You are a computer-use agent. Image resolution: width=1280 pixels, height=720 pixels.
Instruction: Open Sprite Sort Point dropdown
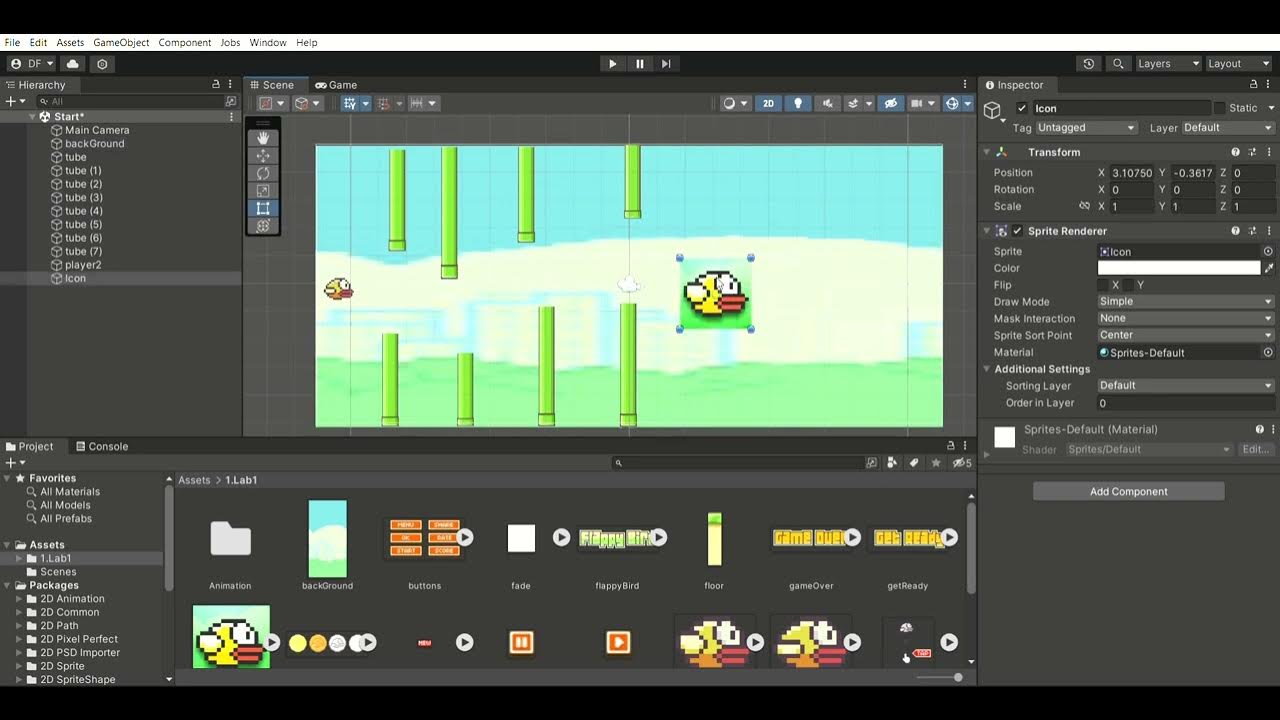point(1186,336)
